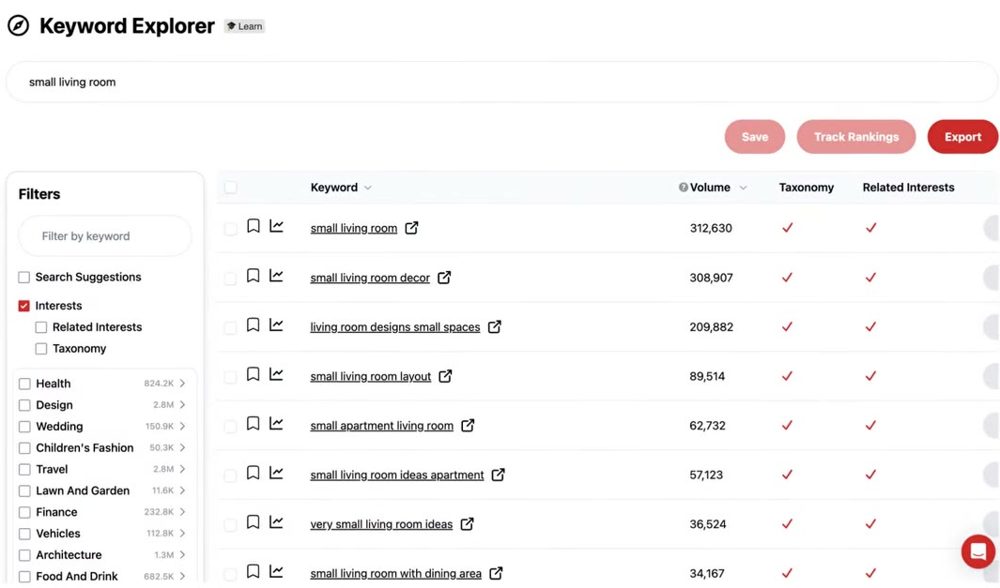
Task: Select the Health category checkbox
Action: pos(25,384)
